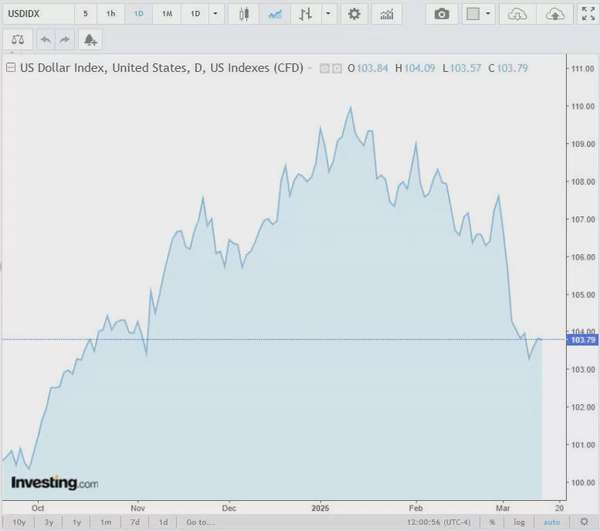This screenshot has height=531, width=600.
Task: Expand the bar style dropdown arrow
Action: click(x=328, y=14)
